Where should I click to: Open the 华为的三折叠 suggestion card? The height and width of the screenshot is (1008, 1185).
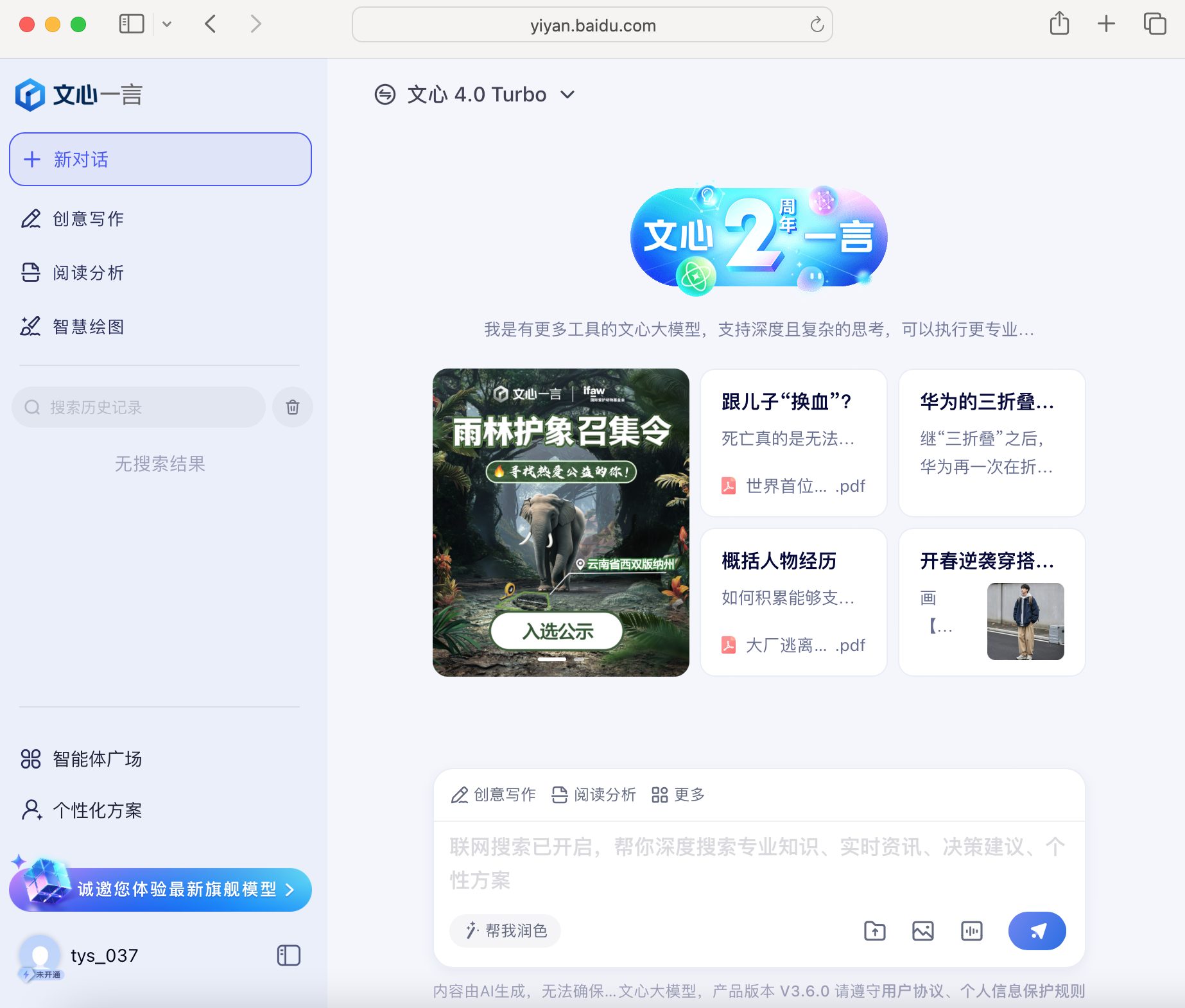click(x=992, y=443)
